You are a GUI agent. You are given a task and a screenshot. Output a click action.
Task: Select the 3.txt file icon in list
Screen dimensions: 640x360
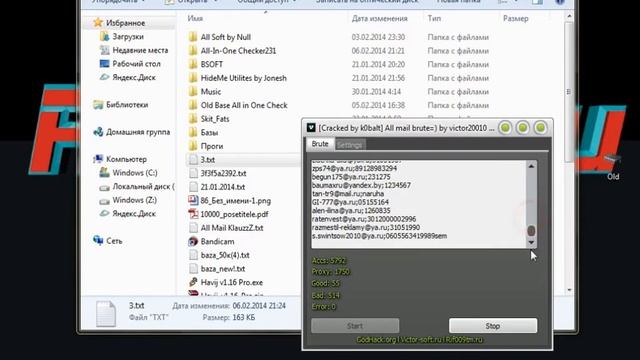coord(193,160)
